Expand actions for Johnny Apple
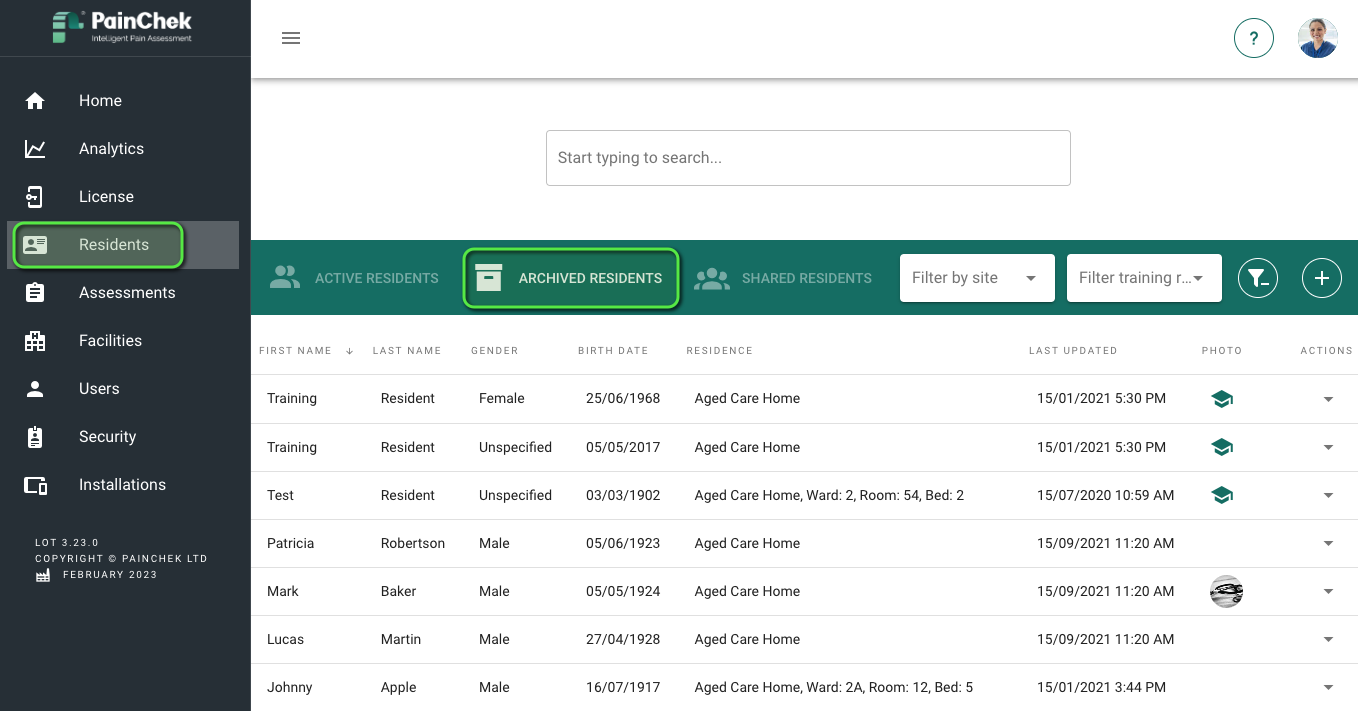This screenshot has width=1358, height=711. coord(1328,688)
